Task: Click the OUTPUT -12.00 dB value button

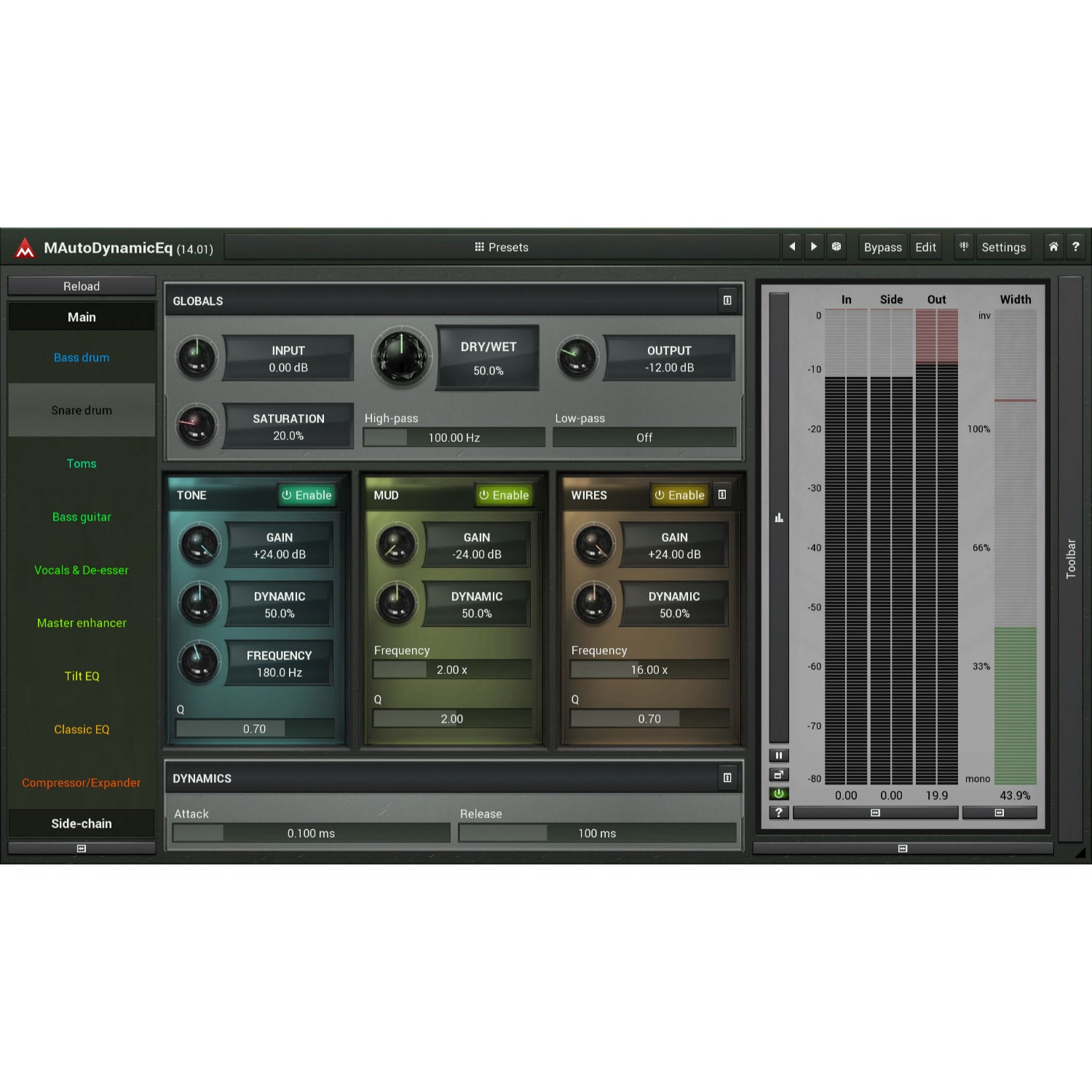Action: pyautogui.click(x=669, y=358)
